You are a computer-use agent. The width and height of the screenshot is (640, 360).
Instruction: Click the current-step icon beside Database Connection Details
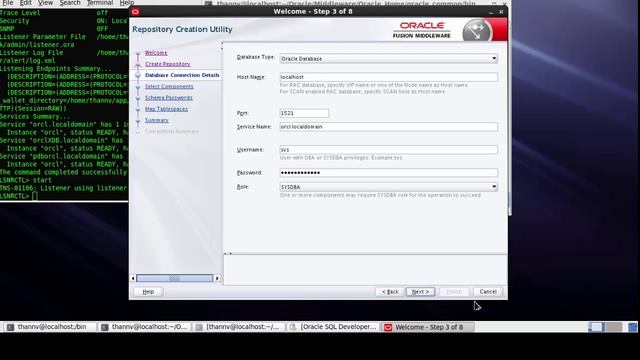click(138, 76)
